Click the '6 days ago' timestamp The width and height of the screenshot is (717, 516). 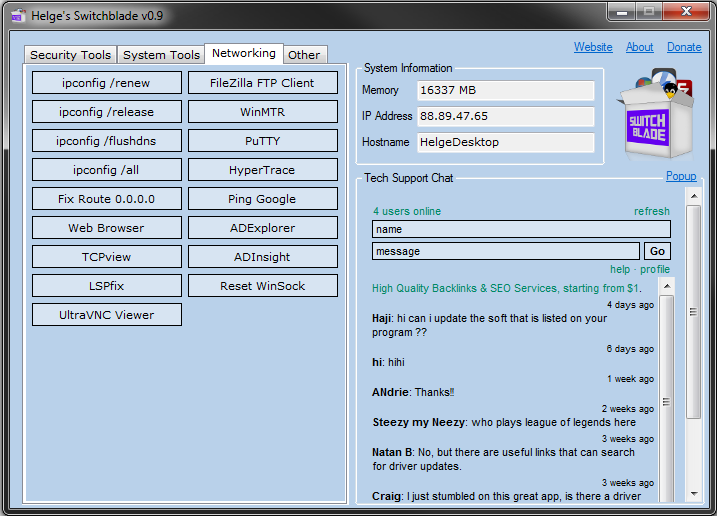(x=630, y=349)
